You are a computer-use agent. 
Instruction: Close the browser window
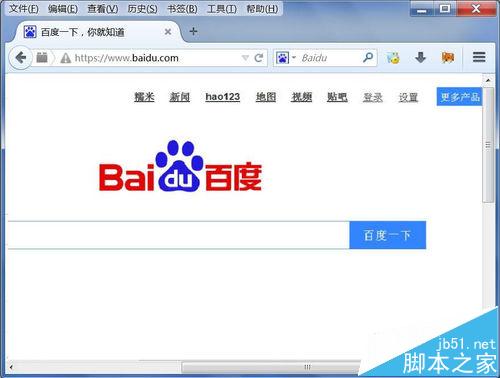point(476,9)
